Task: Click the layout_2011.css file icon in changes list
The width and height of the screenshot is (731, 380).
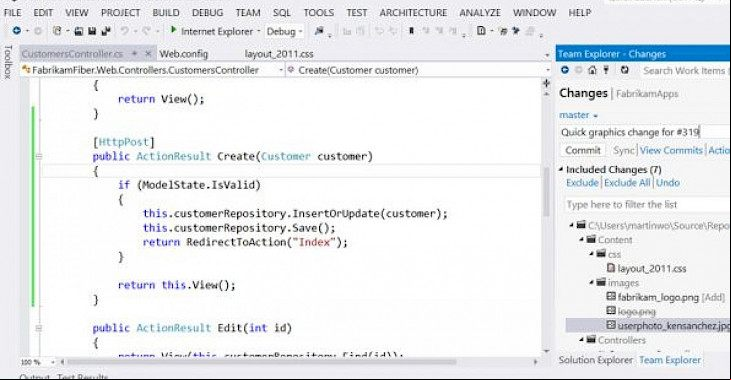Action: (611, 268)
